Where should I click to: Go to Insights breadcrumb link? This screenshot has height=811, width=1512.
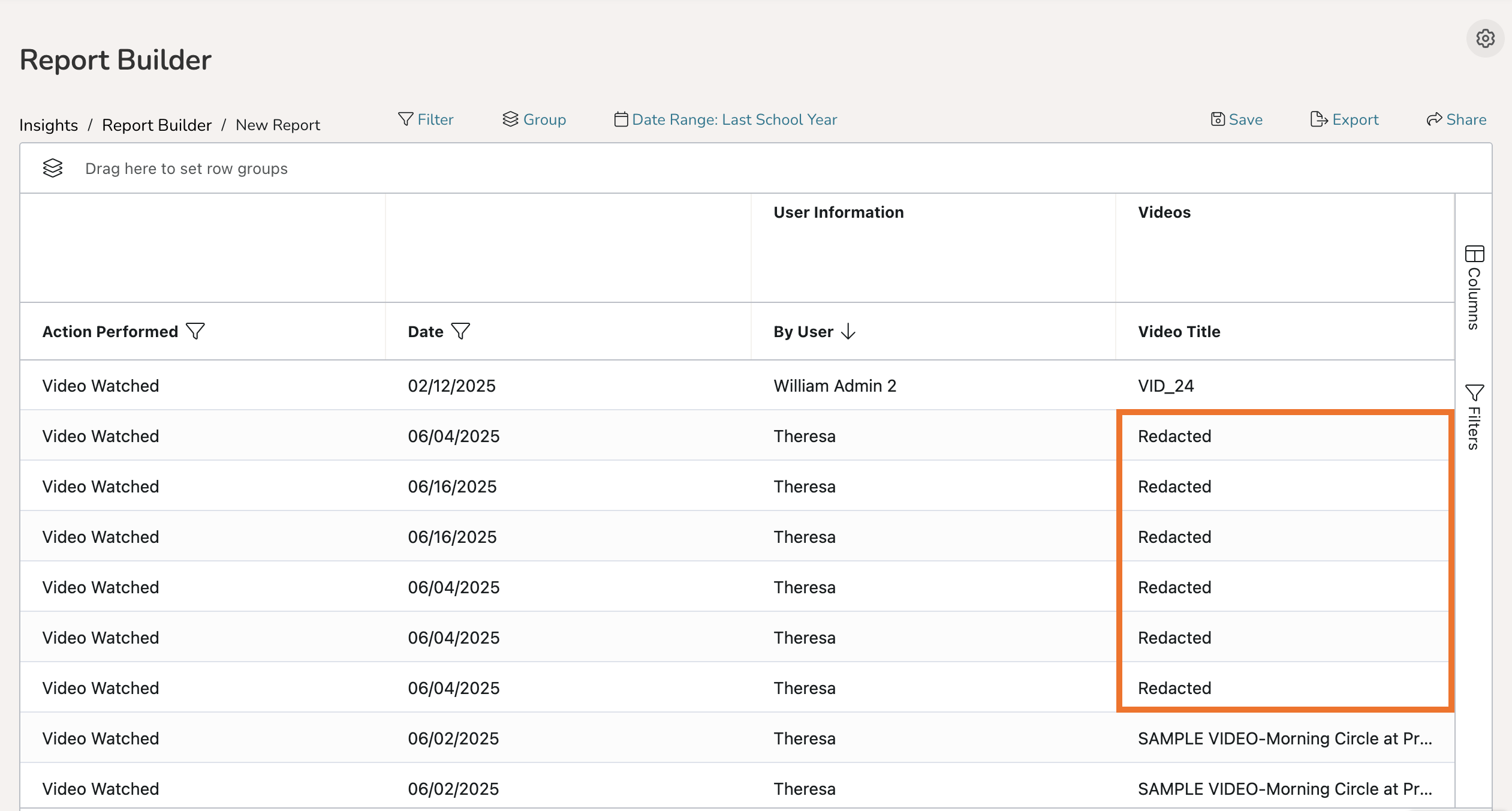[x=49, y=125]
